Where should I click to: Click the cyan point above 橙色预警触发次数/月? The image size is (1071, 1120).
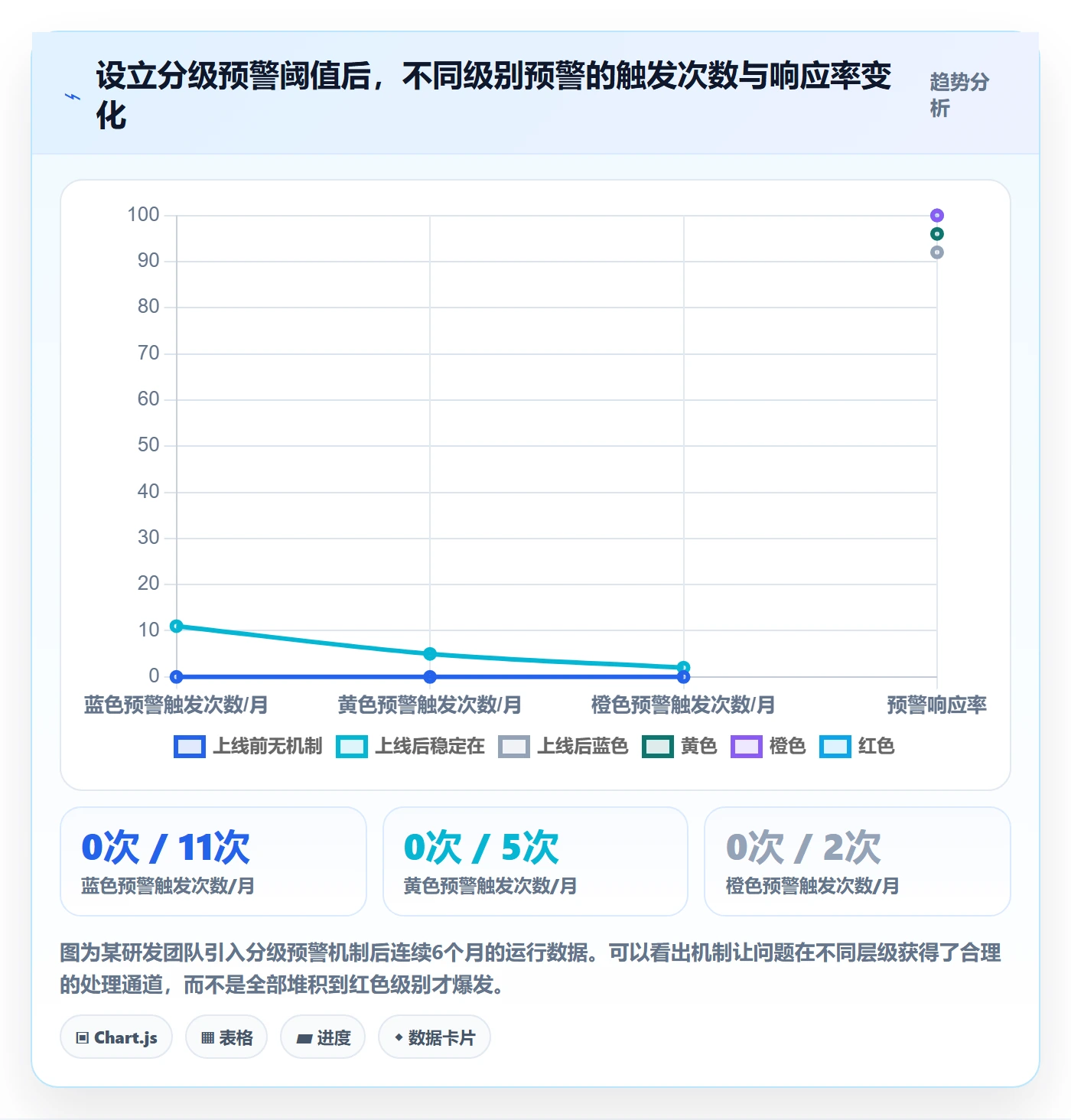tap(684, 668)
